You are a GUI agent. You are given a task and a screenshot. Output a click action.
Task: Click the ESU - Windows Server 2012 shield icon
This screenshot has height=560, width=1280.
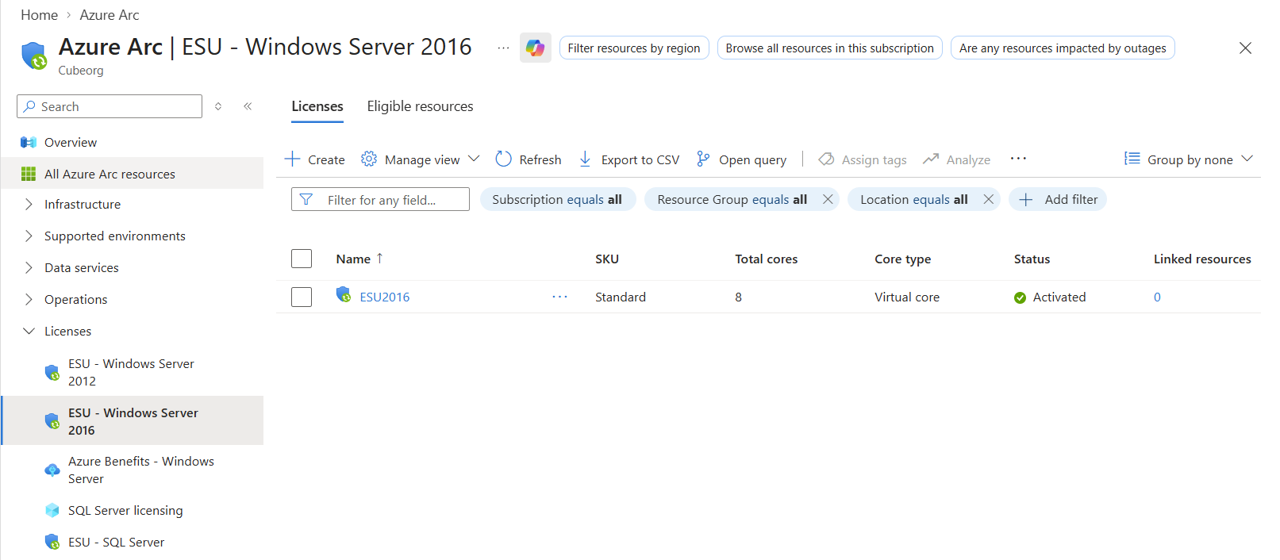tap(52, 372)
